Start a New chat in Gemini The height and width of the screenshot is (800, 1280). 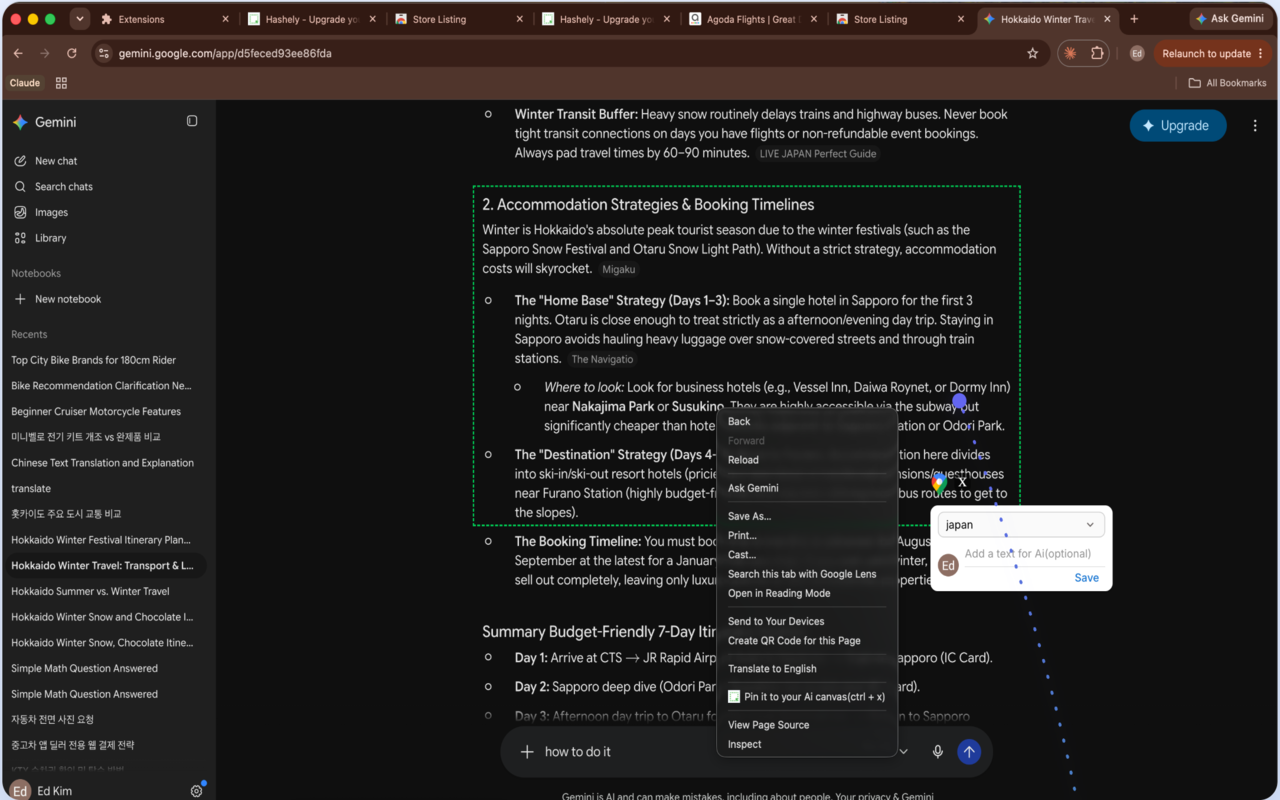(x=56, y=161)
